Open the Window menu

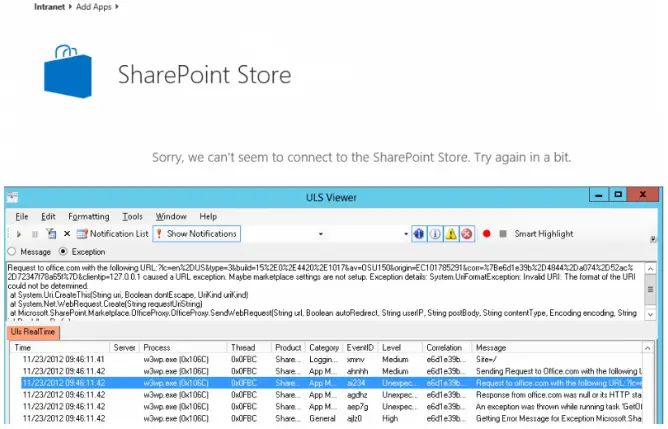(x=171, y=216)
